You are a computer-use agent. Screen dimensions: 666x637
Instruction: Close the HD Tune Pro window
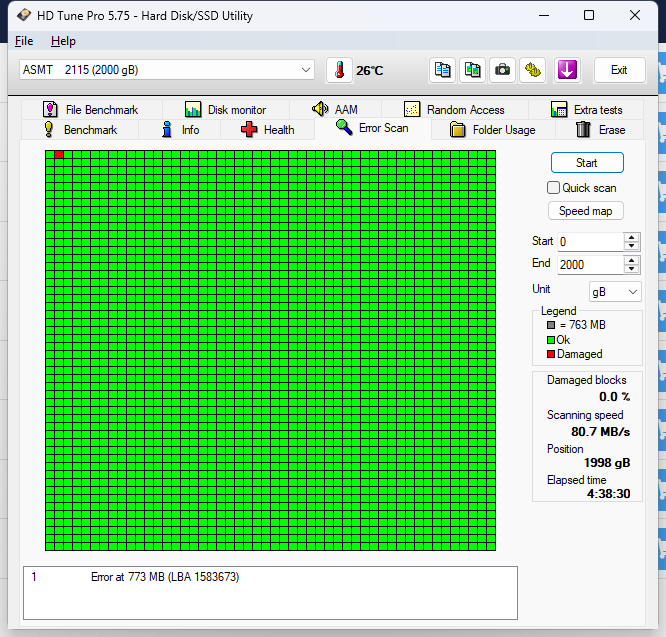pyautogui.click(x=635, y=15)
